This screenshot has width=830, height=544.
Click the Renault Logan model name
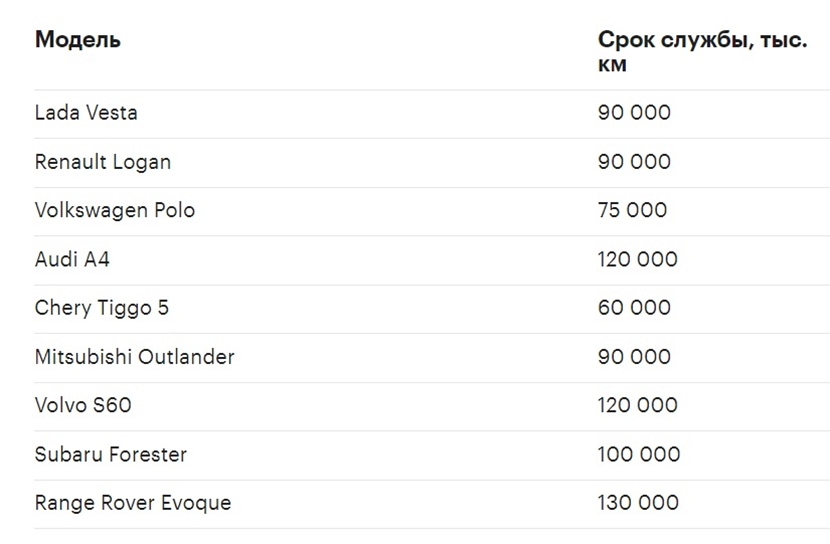[x=103, y=162]
